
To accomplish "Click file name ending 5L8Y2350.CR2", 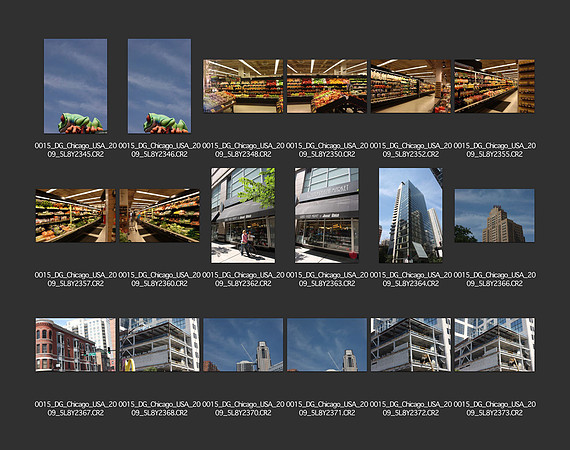I will 327,150.
